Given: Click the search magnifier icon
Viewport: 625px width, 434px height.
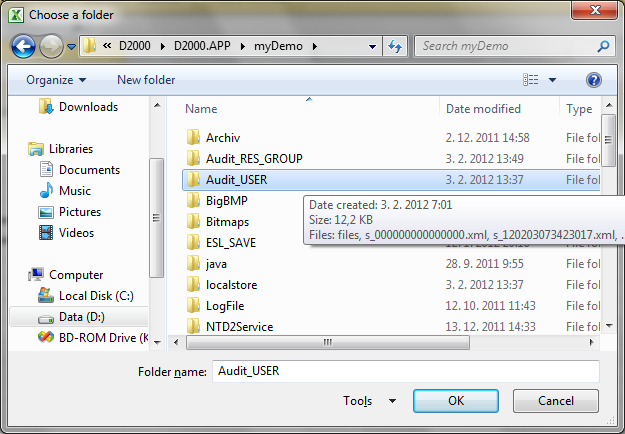Looking at the screenshot, I should coord(603,46).
